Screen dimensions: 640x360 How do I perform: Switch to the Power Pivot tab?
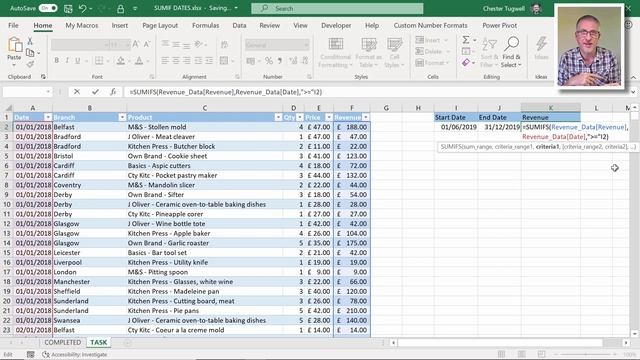click(x=499, y=25)
